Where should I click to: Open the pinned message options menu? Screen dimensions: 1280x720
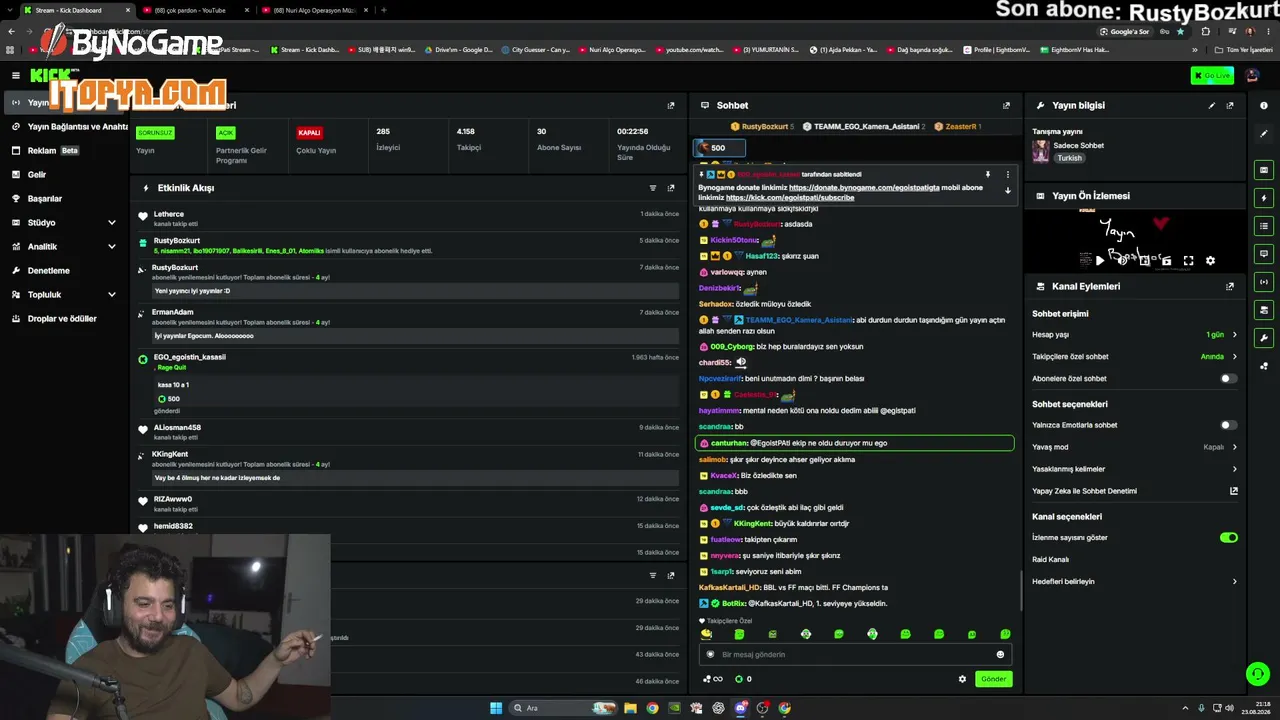click(1007, 174)
